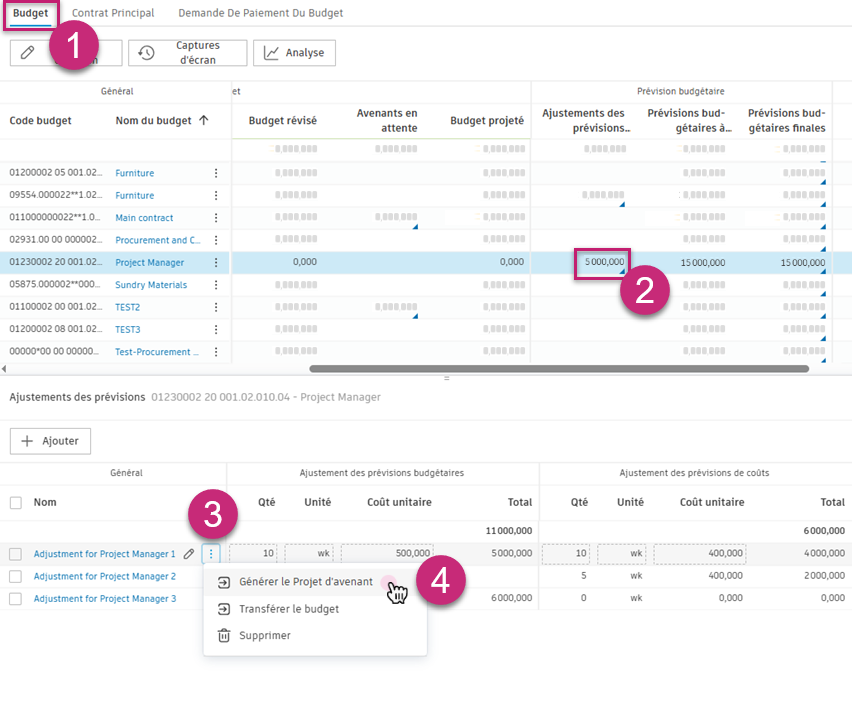Screen dimensions: 852x702
Task: Open the Project Manager budget link
Action: [x=149, y=262]
